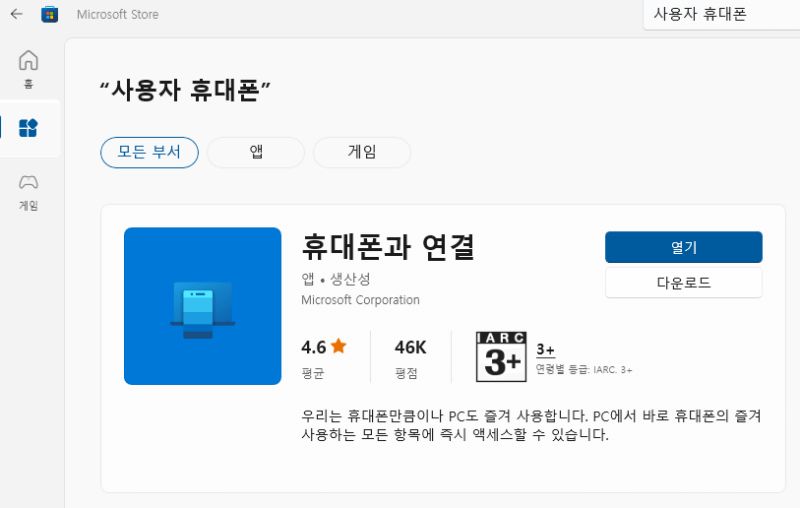Click Microsoft Corporation publisher text
Image resolution: width=800 pixels, height=508 pixels.
click(360, 300)
